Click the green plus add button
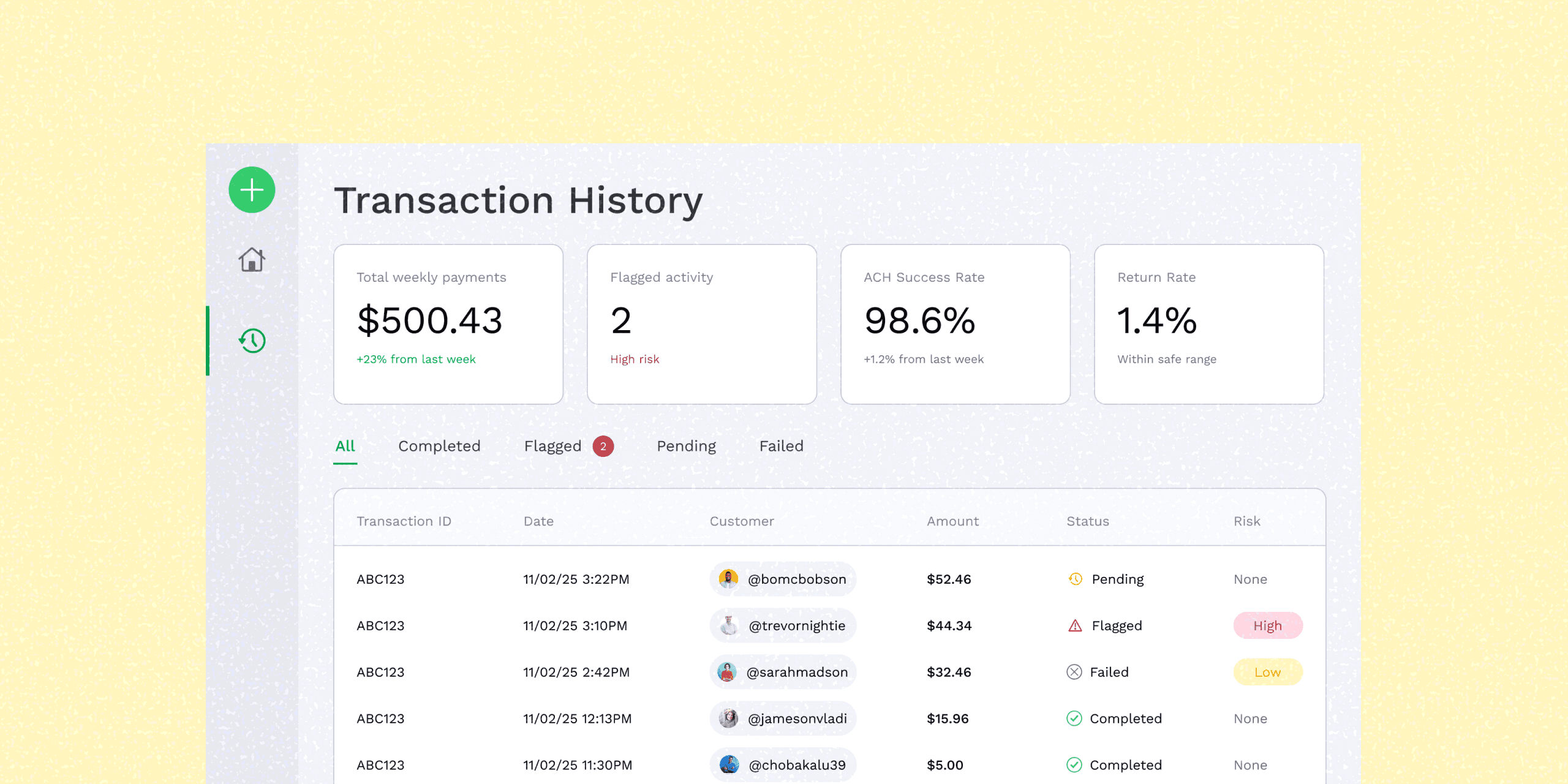This screenshot has height=784, width=1568. [252, 190]
